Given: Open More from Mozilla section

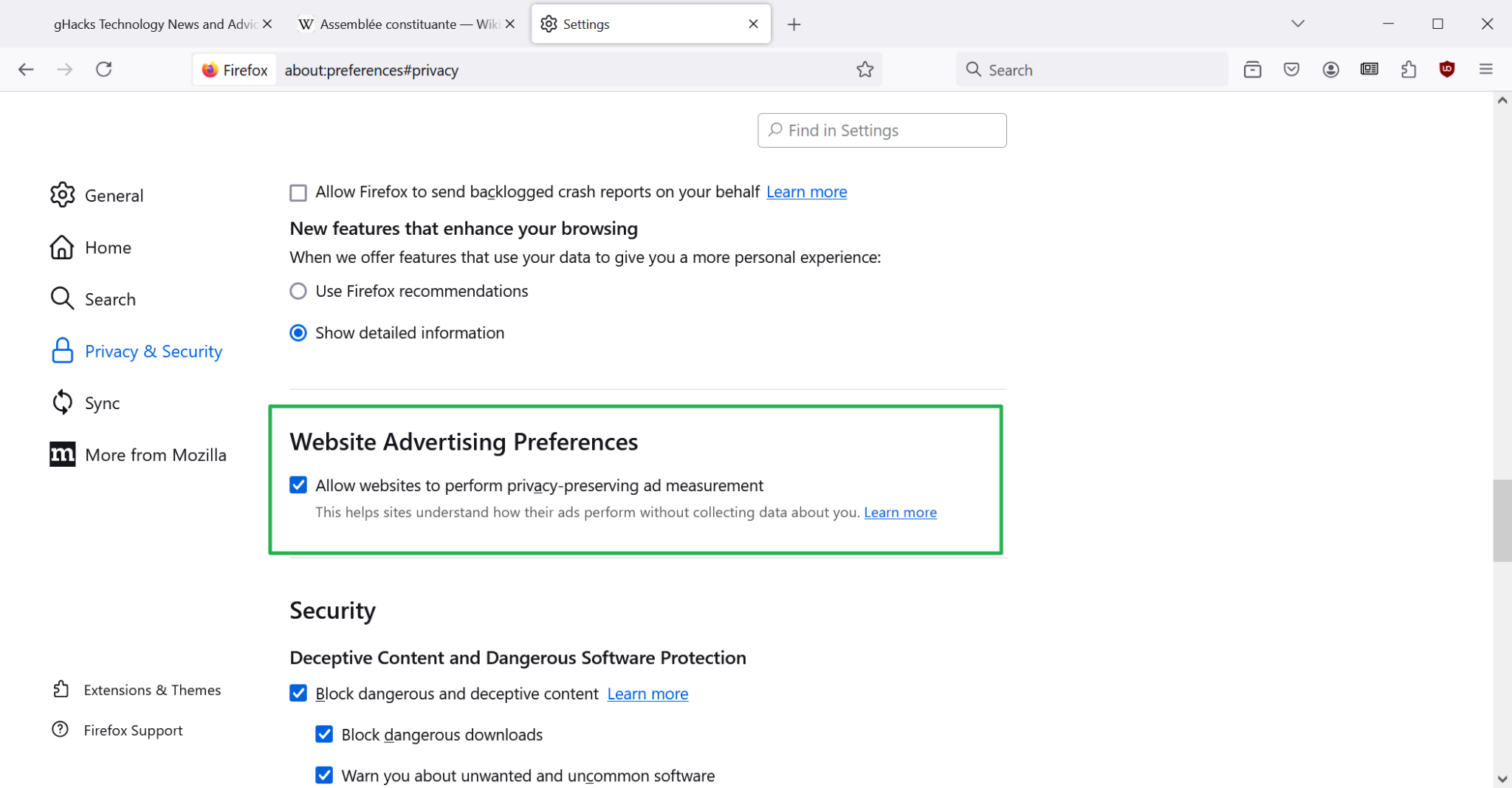Looking at the screenshot, I should (155, 454).
